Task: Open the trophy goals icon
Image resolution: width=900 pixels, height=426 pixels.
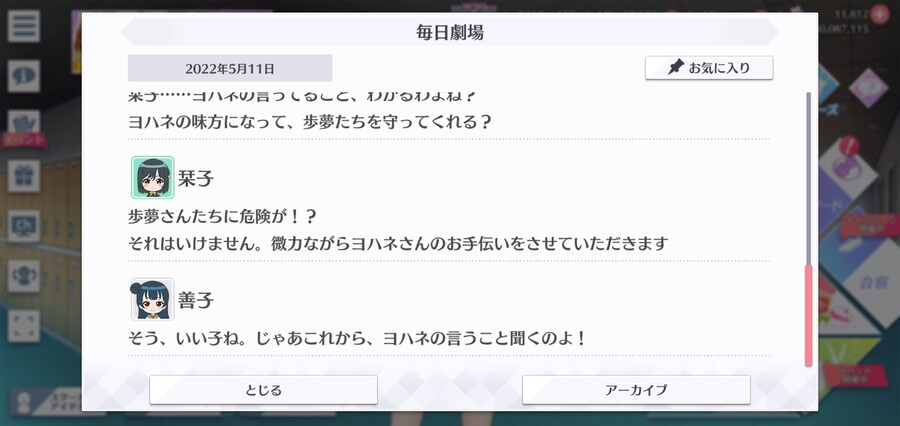Action: (x=24, y=276)
